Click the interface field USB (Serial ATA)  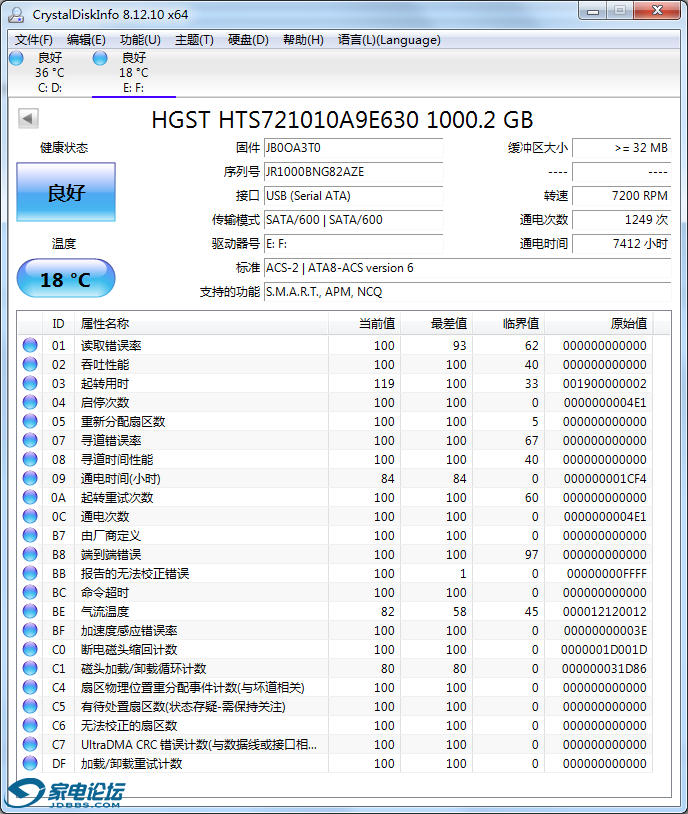[354, 196]
